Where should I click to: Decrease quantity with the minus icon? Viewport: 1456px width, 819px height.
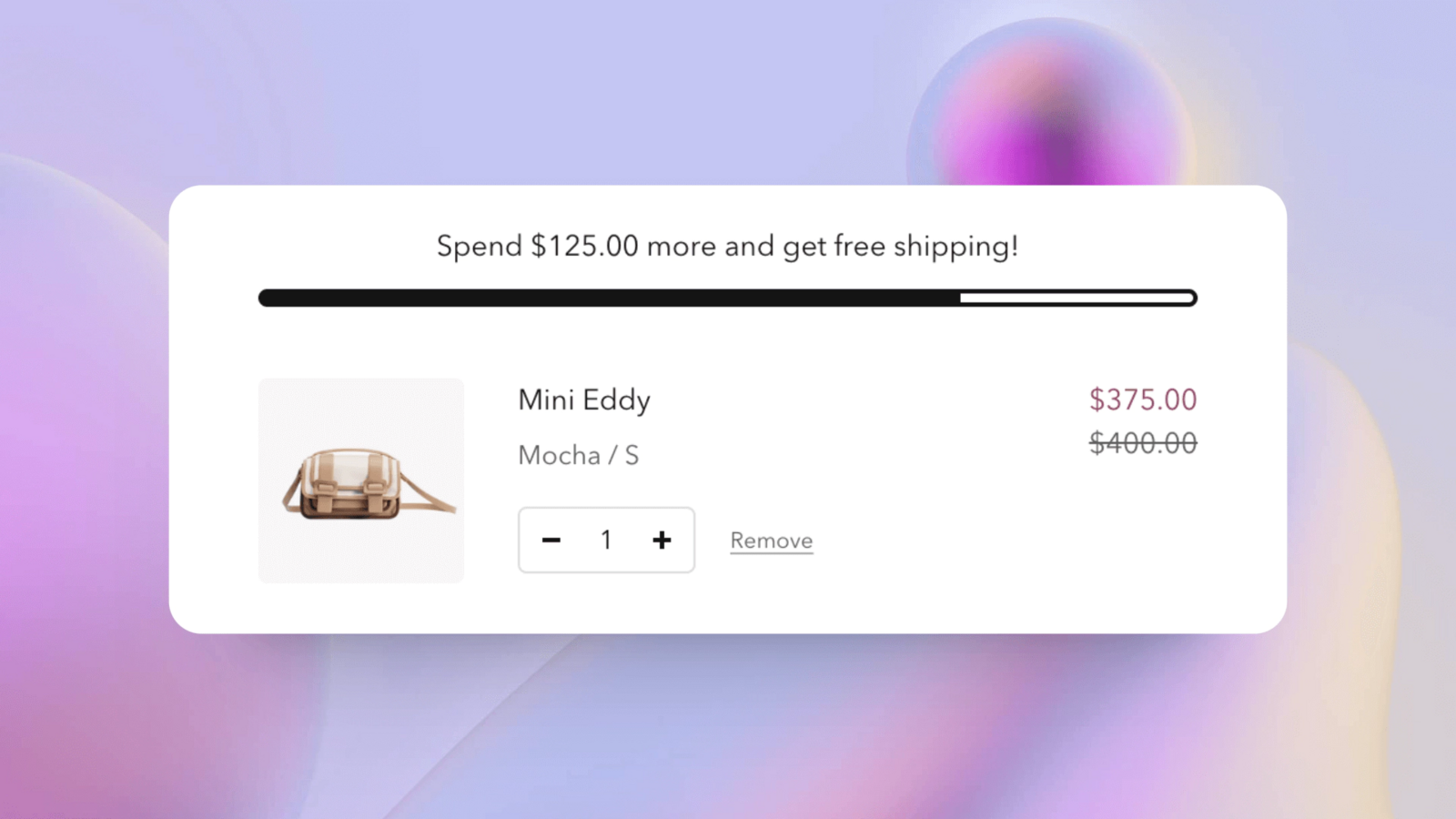point(551,541)
